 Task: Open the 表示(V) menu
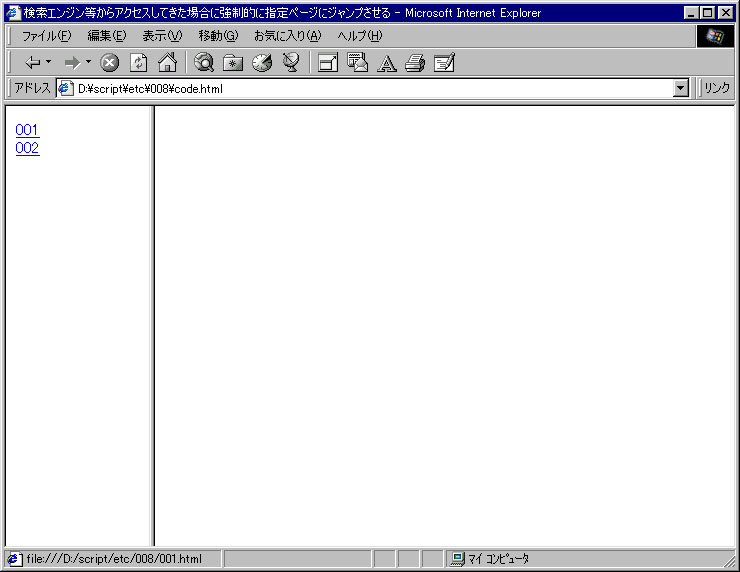(x=162, y=36)
